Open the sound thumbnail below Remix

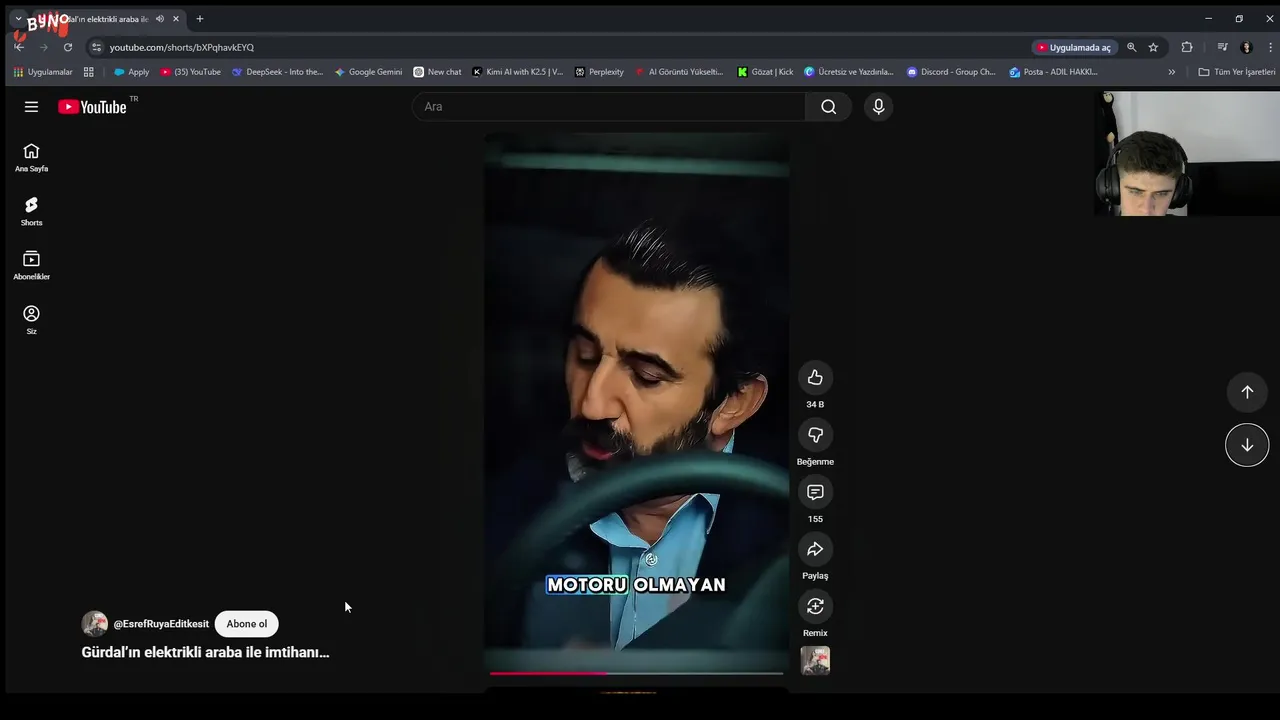point(815,661)
